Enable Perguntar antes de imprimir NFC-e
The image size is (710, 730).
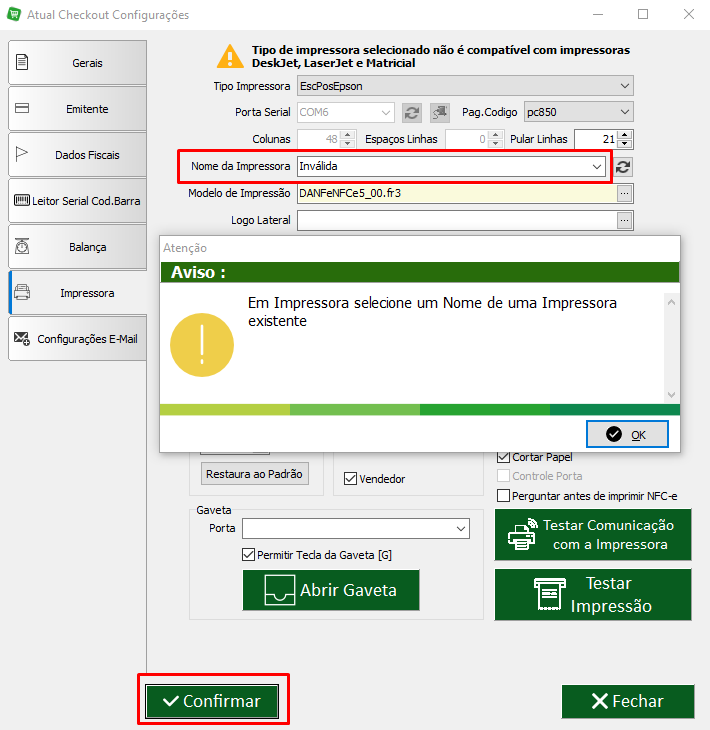503,495
